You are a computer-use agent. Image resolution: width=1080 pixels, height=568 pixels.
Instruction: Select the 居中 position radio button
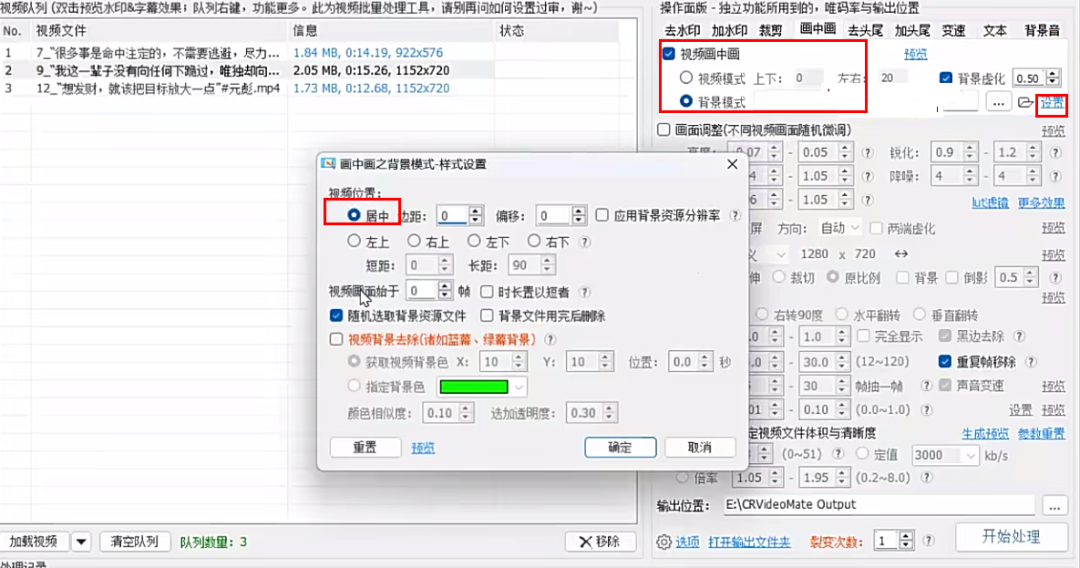tap(353, 215)
